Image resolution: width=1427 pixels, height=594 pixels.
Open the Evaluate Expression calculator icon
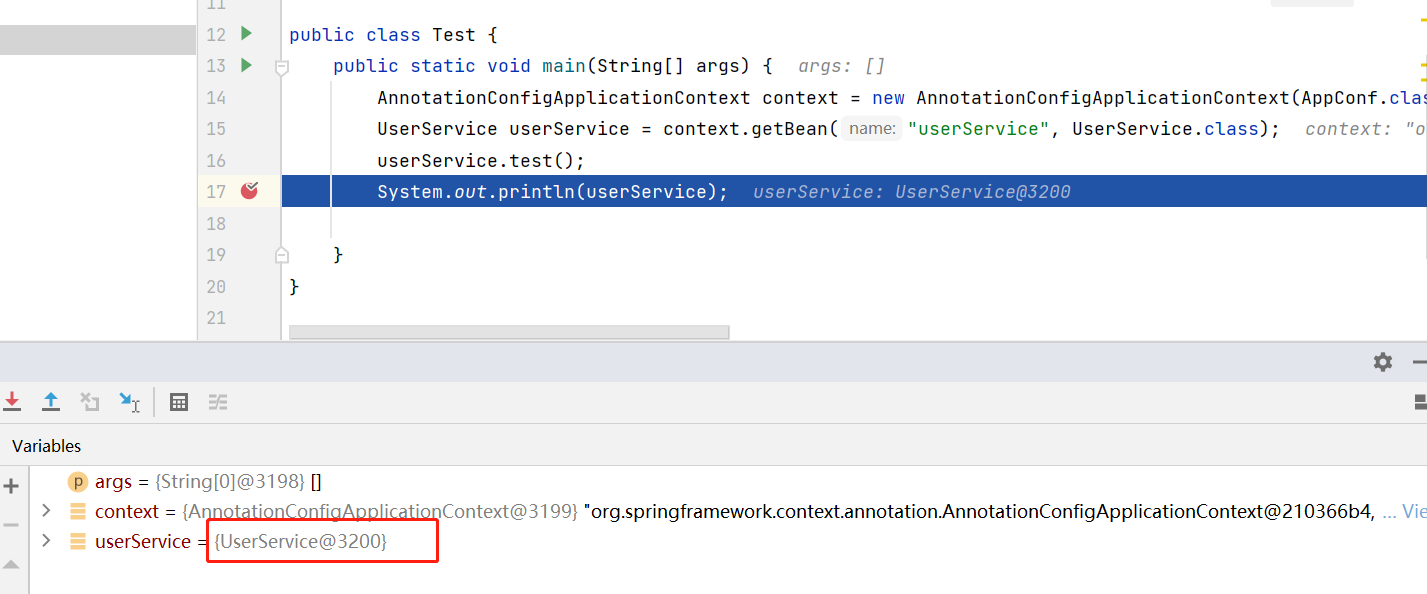[179, 402]
